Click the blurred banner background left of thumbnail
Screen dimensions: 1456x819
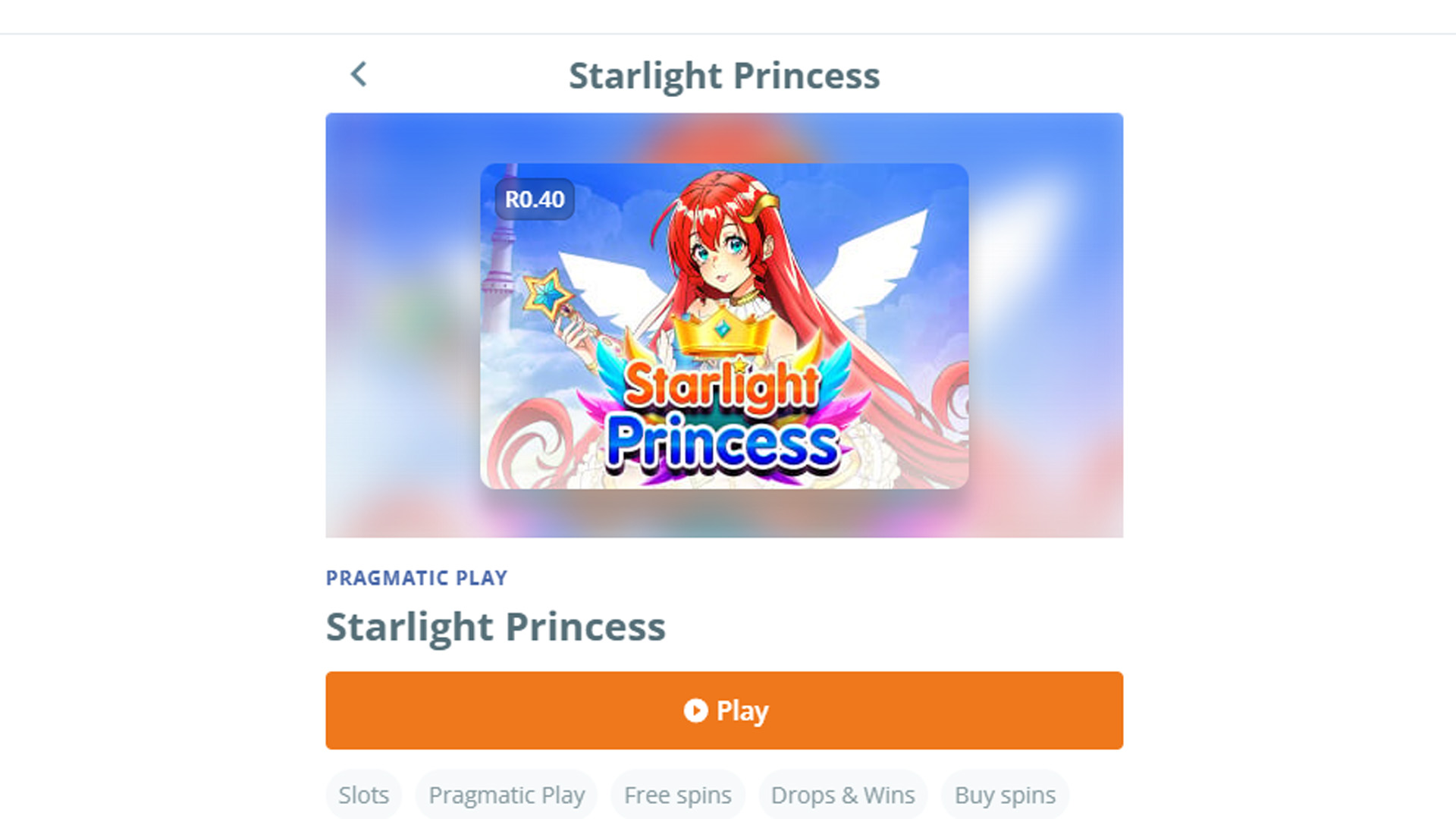(402, 326)
